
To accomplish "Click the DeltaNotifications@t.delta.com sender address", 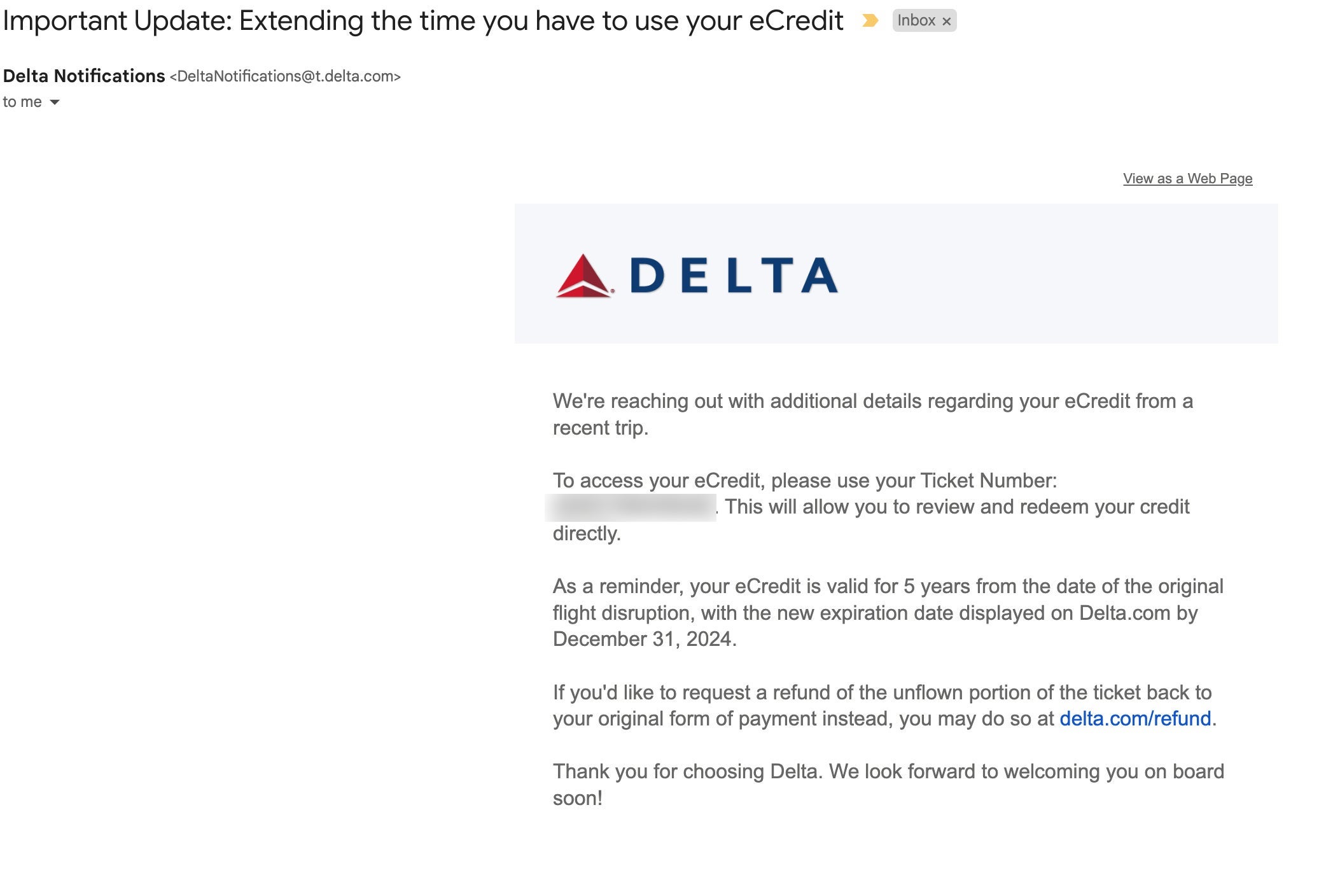I will pyautogui.click(x=285, y=77).
